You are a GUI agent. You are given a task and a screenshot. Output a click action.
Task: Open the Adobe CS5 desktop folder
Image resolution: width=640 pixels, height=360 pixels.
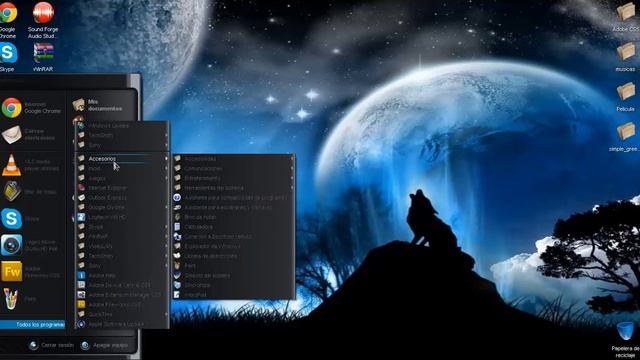pos(625,17)
